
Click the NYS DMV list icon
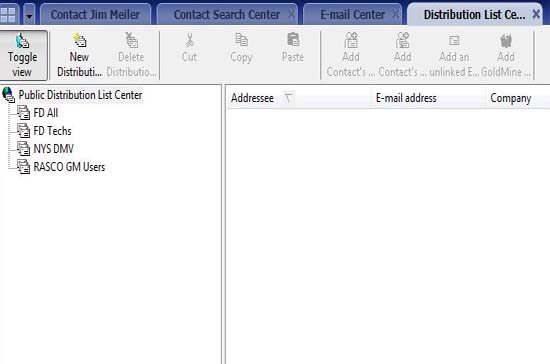coord(24,149)
